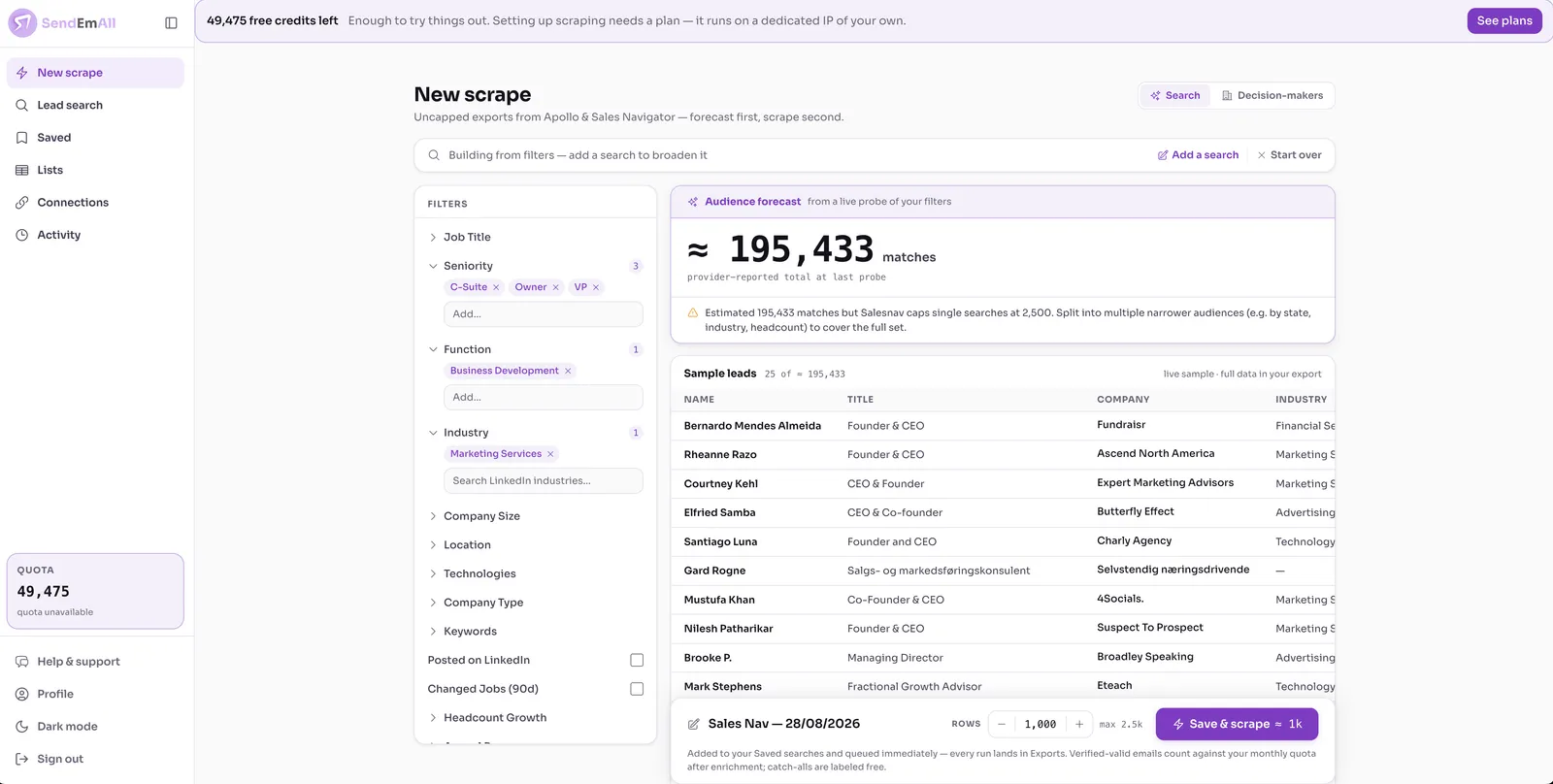The width and height of the screenshot is (1553, 784).
Task: Select lead Santiago Luna
Action: coord(720,542)
